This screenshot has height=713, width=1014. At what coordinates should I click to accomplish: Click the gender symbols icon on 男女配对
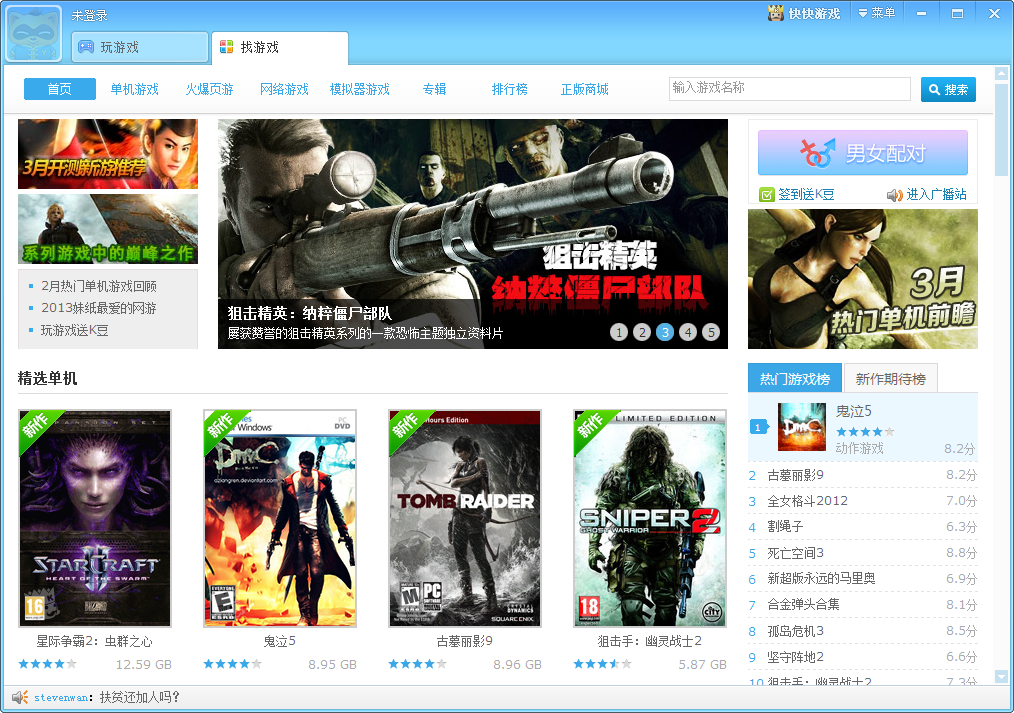click(817, 153)
